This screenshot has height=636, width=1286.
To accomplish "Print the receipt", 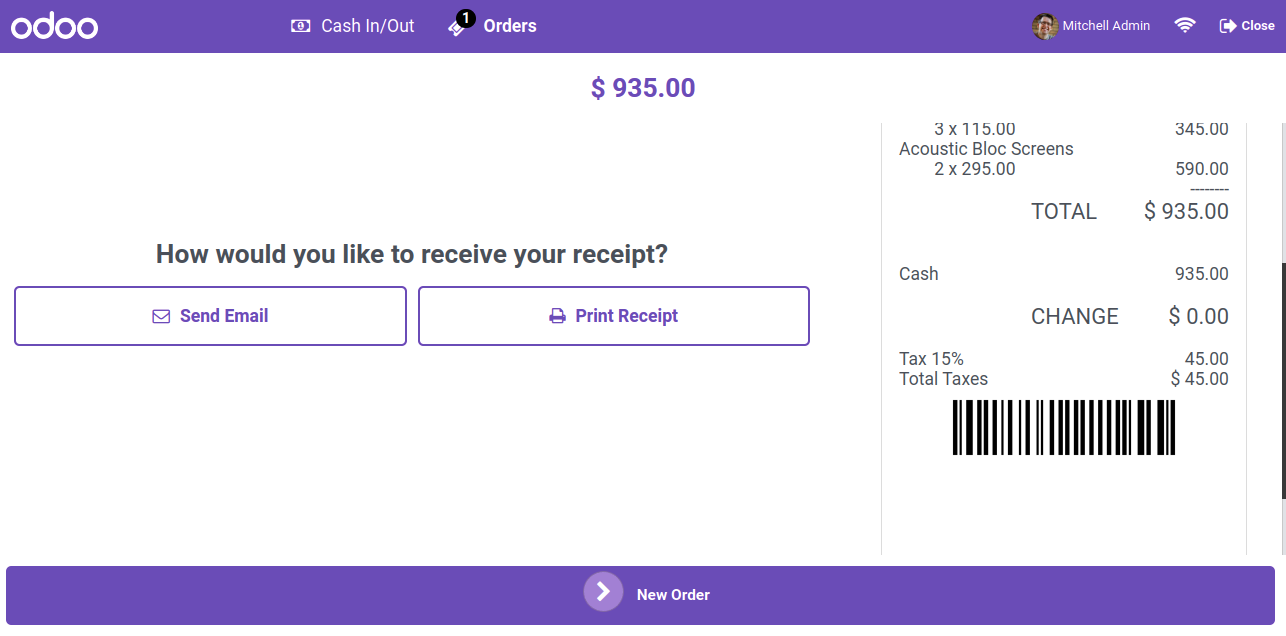I will coord(613,316).
